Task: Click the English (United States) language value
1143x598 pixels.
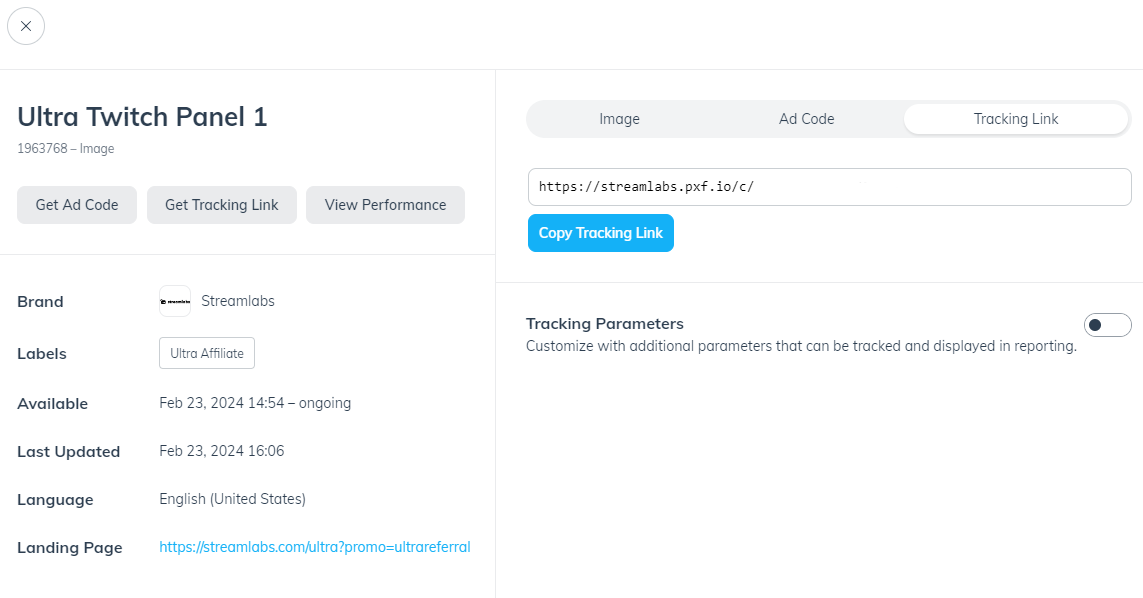Action: pyautogui.click(x=233, y=499)
